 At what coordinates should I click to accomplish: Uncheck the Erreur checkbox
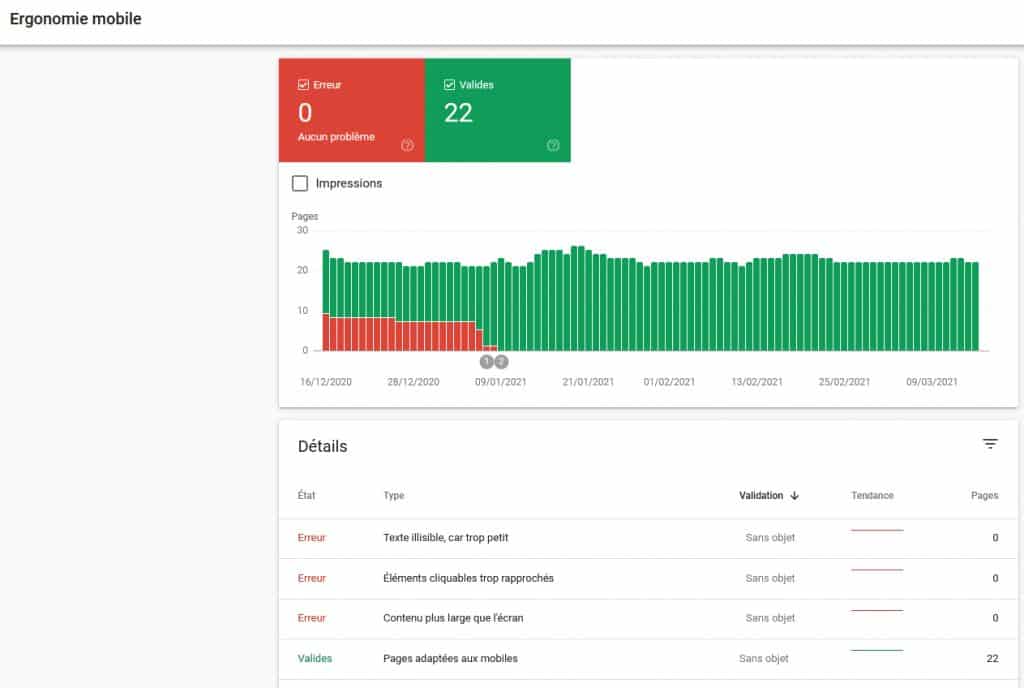[304, 85]
